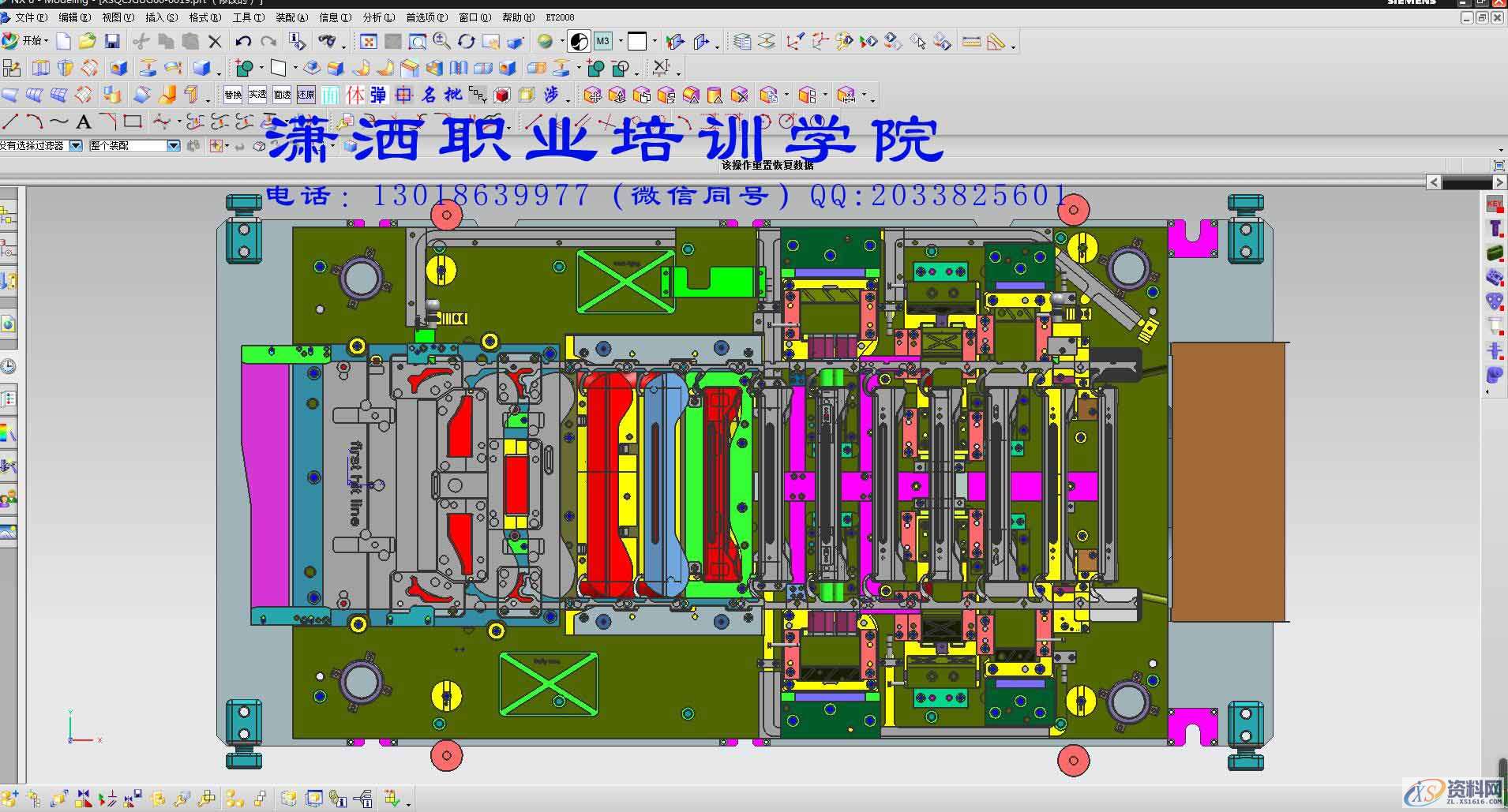1508x812 pixels.
Task: Click the Open file icon on the toolbar
Action: pos(88,41)
